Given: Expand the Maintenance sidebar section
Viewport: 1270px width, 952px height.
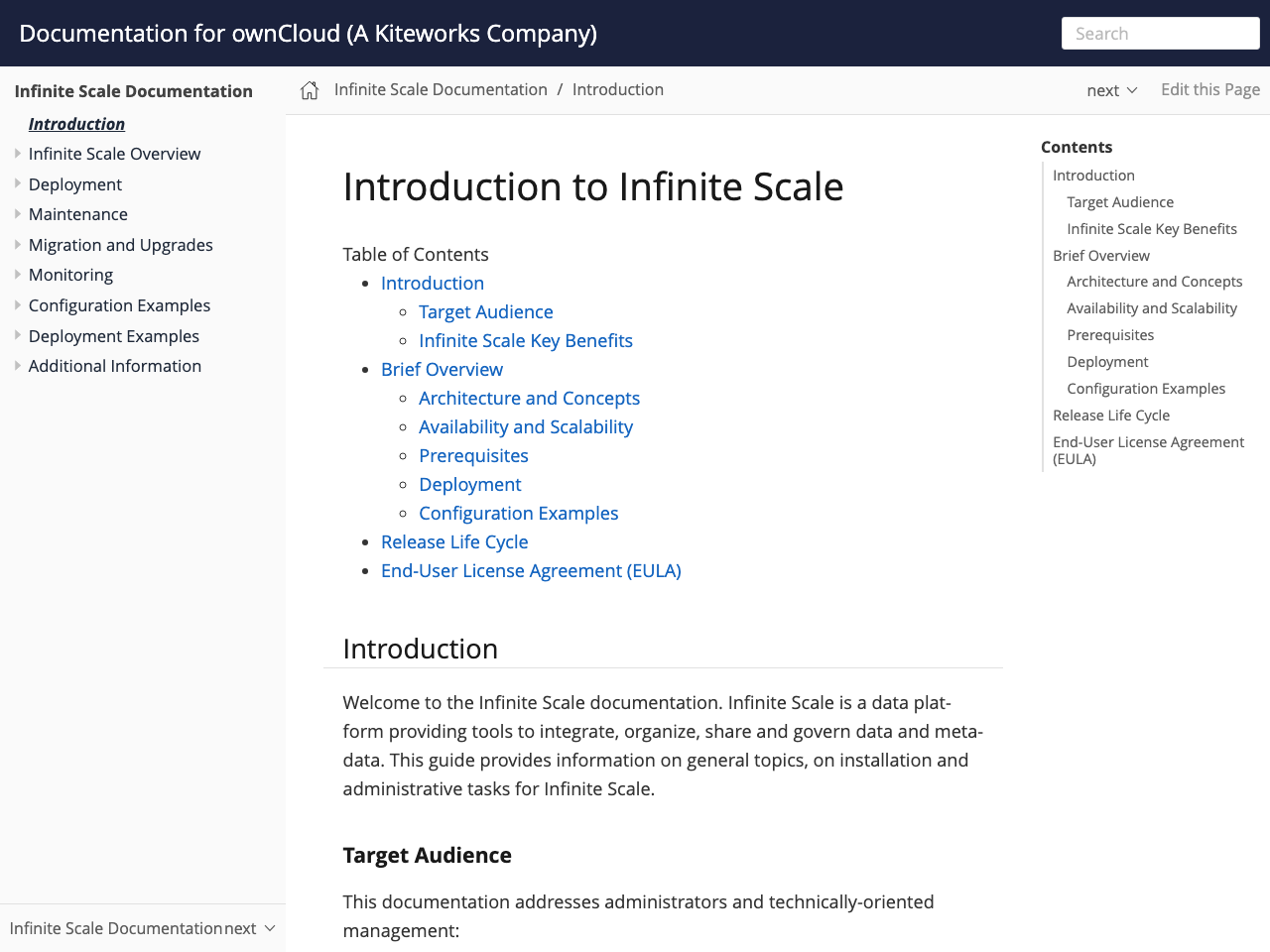Looking at the screenshot, I should [17, 214].
